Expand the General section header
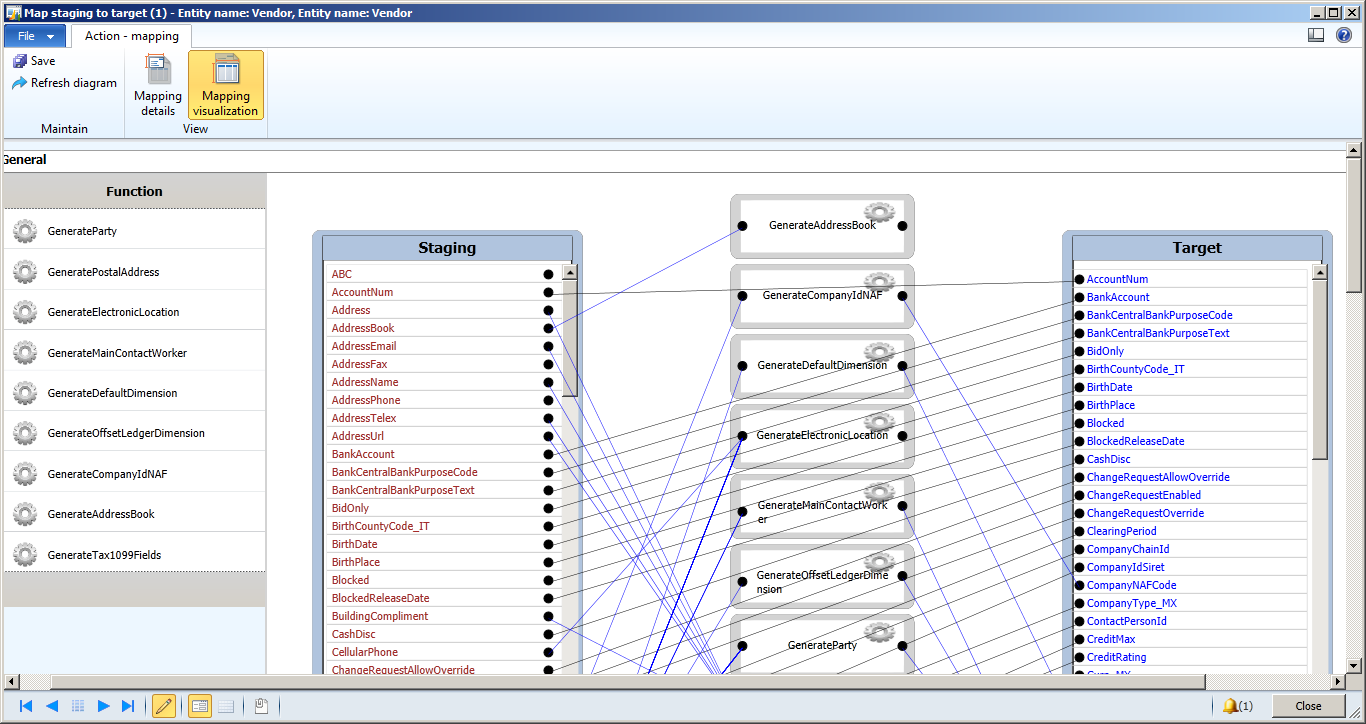The height and width of the screenshot is (724, 1366). click(x=23, y=159)
